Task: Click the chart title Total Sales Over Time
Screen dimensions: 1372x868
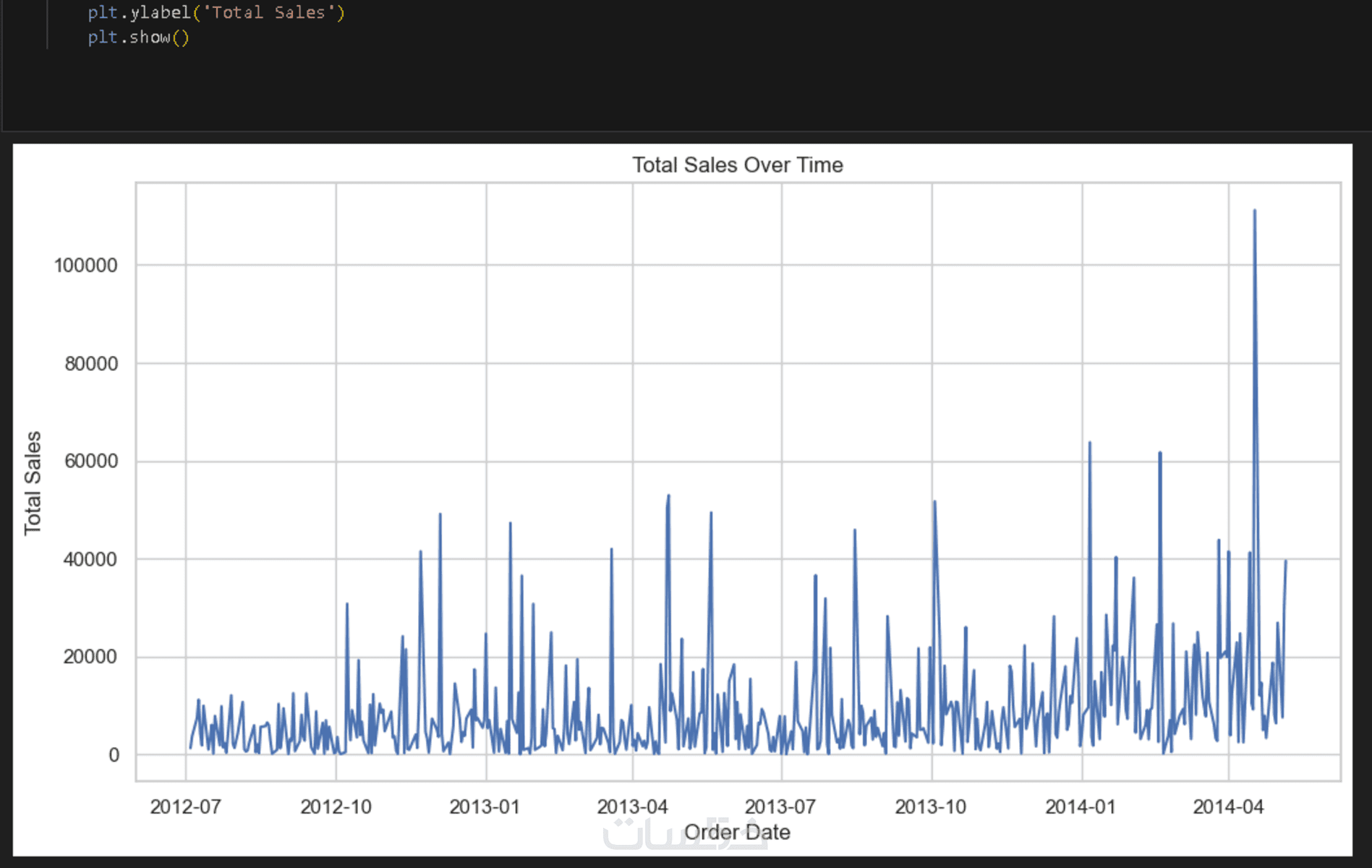Action: [737, 165]
